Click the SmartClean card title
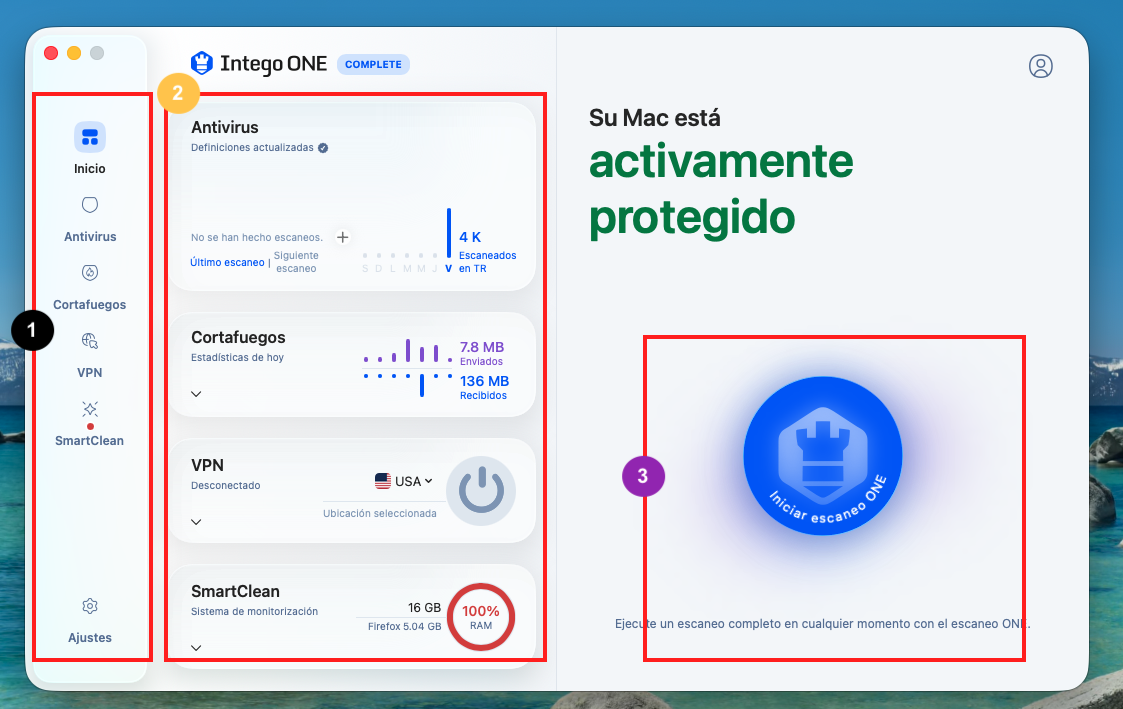The height and width of the screenshot is (709, 1123). (x=236, y=592)
